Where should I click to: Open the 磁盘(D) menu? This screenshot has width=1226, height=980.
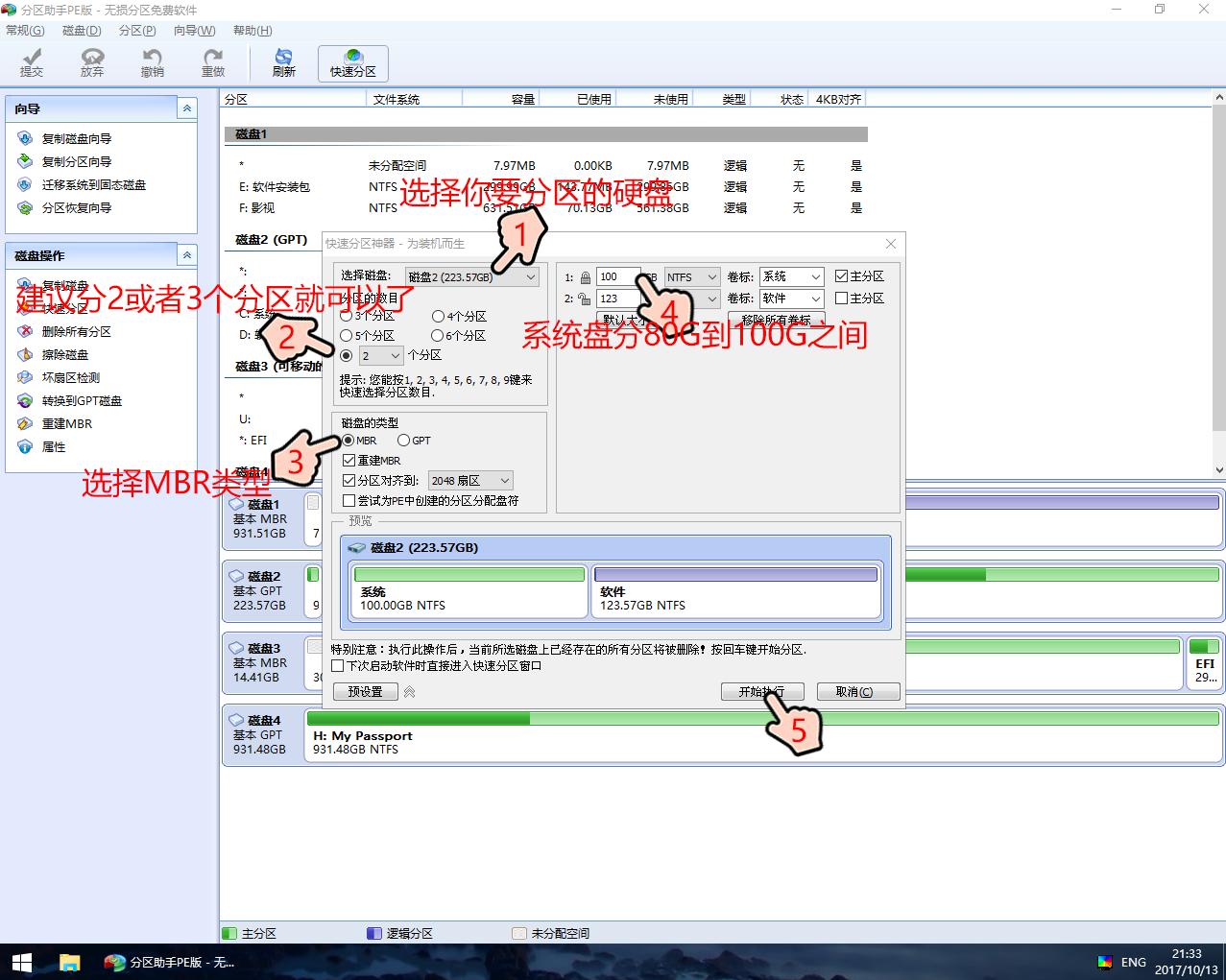[x=82, y=31]
